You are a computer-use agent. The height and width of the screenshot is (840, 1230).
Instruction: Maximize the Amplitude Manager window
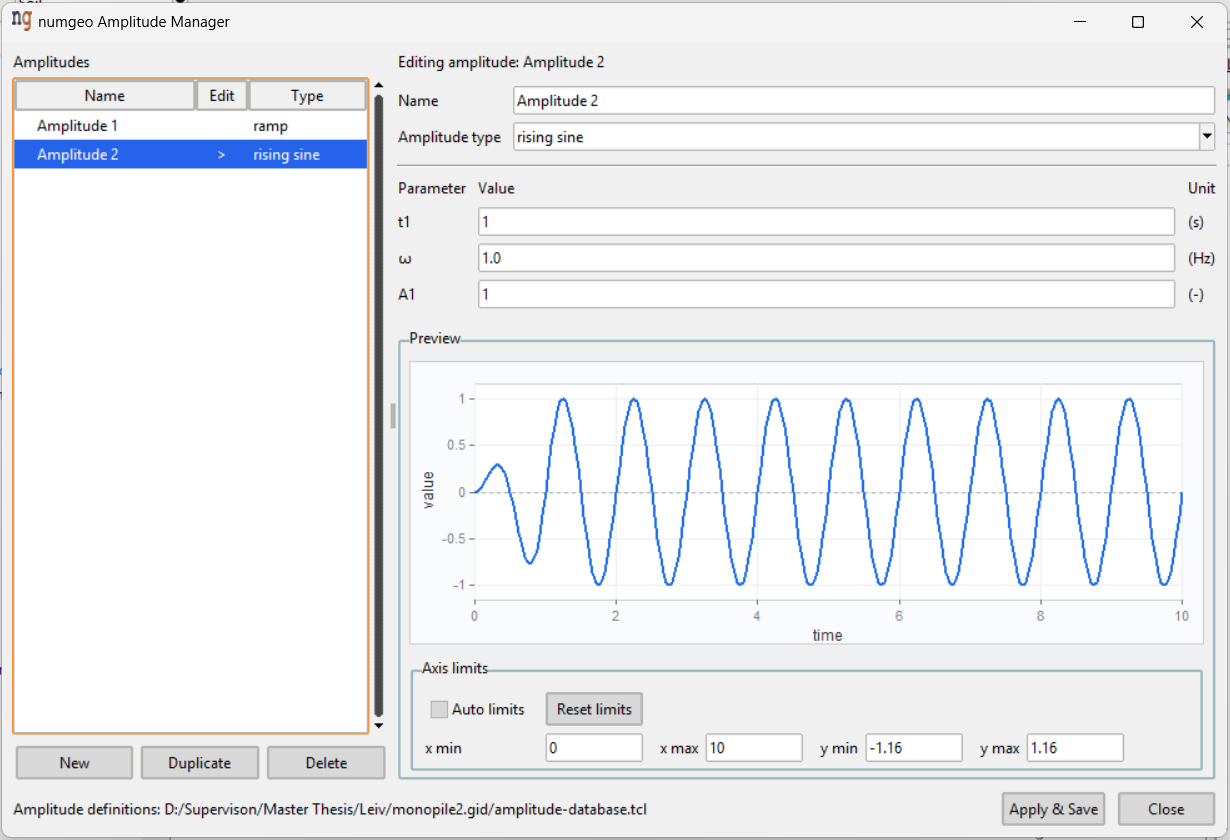coord(1138,22)
